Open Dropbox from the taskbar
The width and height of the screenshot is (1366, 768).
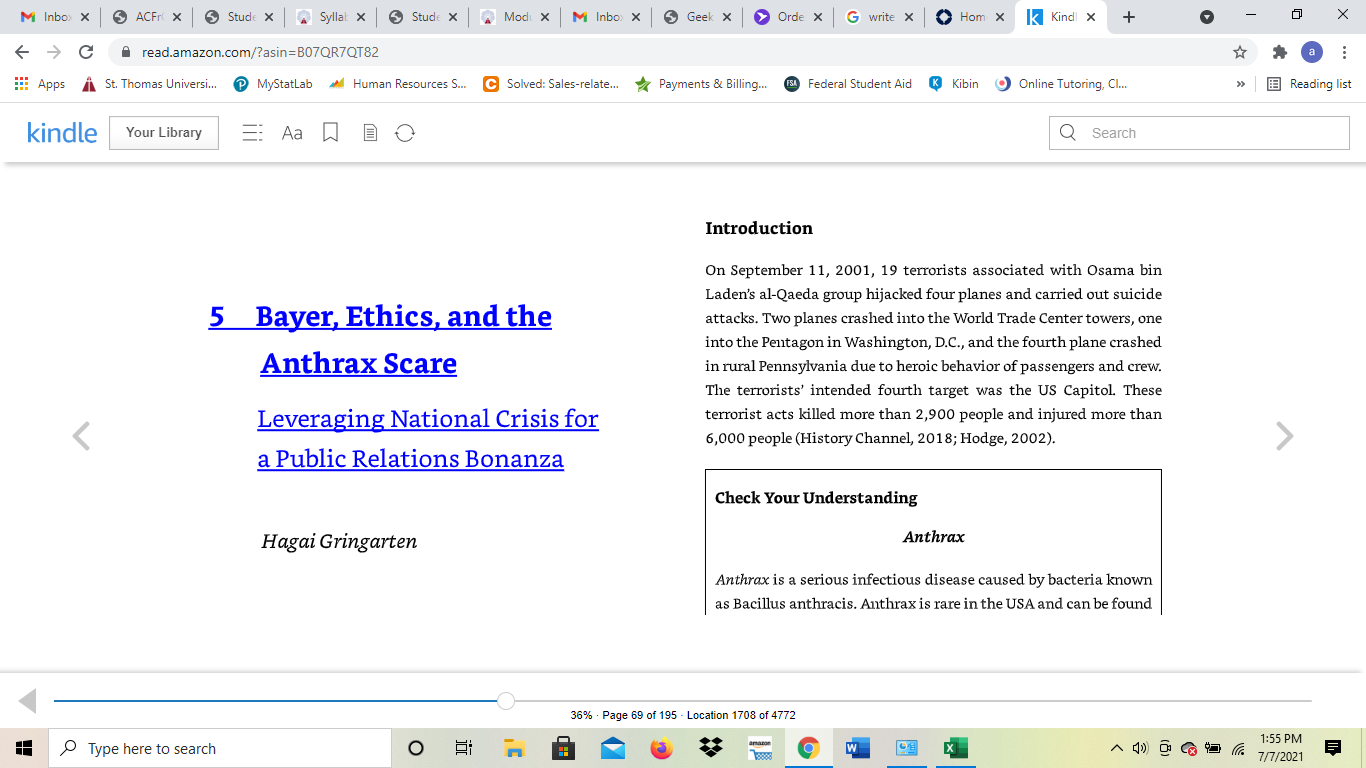pyautogui.click(x=710, y=748)
